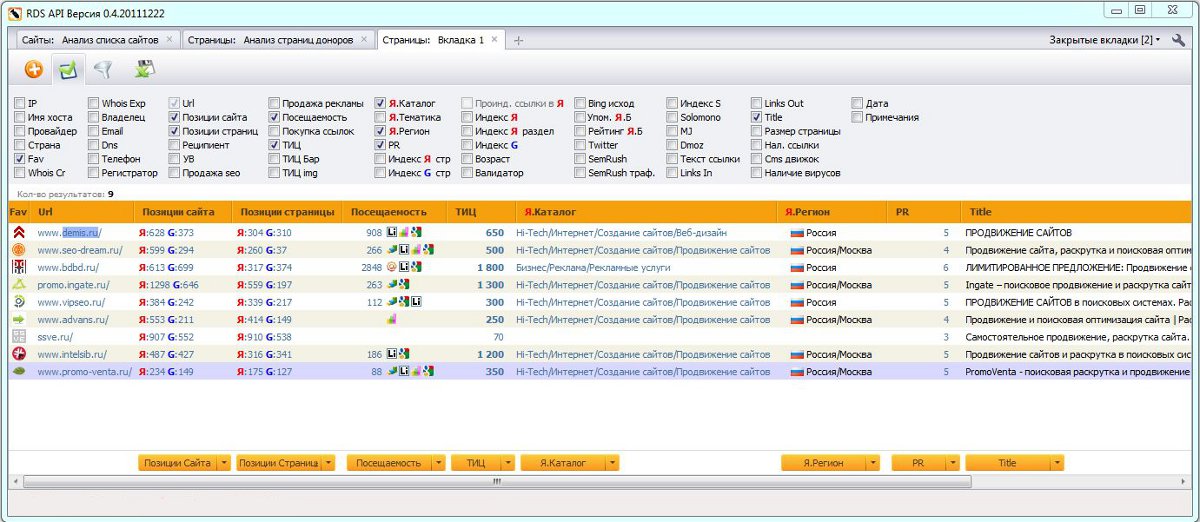This screenshot has width=1200, height=522.
Task: Open the funnel filter tool
Action: click(x=102, y=70)
